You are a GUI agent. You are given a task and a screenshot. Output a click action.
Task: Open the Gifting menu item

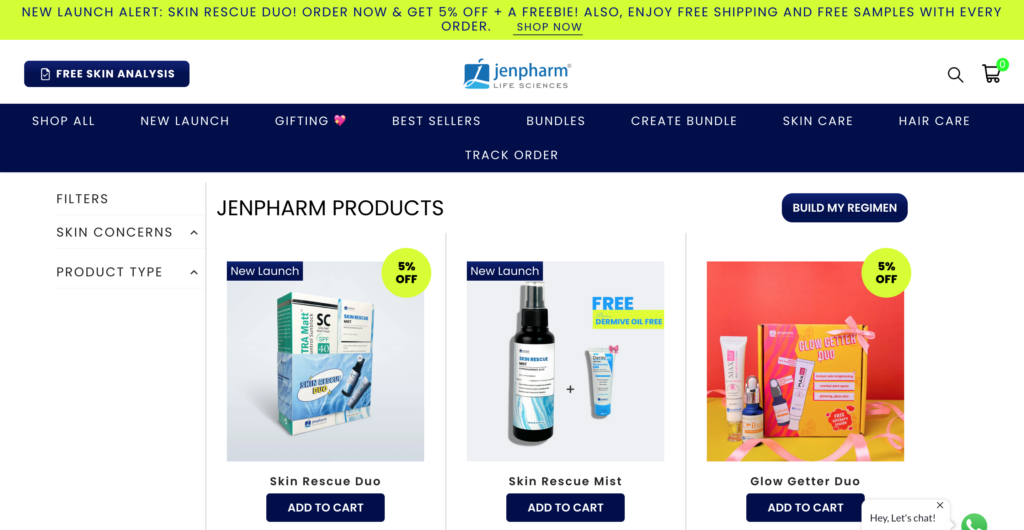pyautogui.click(x=310, y=121)
